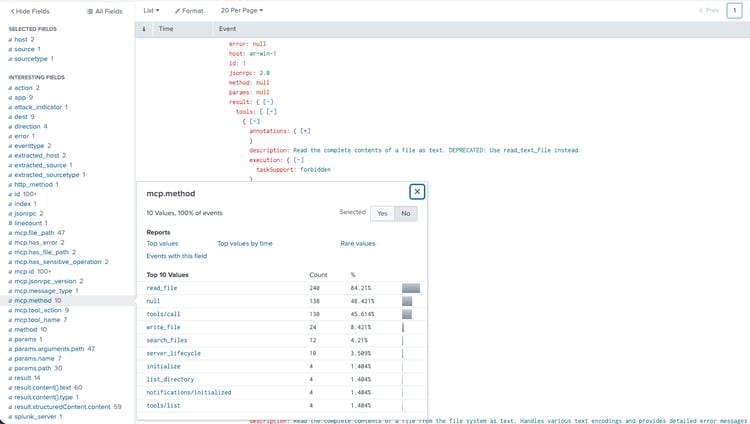The image size is (750, 424).
Task: Click the tools/call percentage bar
Action: point(408,314)
